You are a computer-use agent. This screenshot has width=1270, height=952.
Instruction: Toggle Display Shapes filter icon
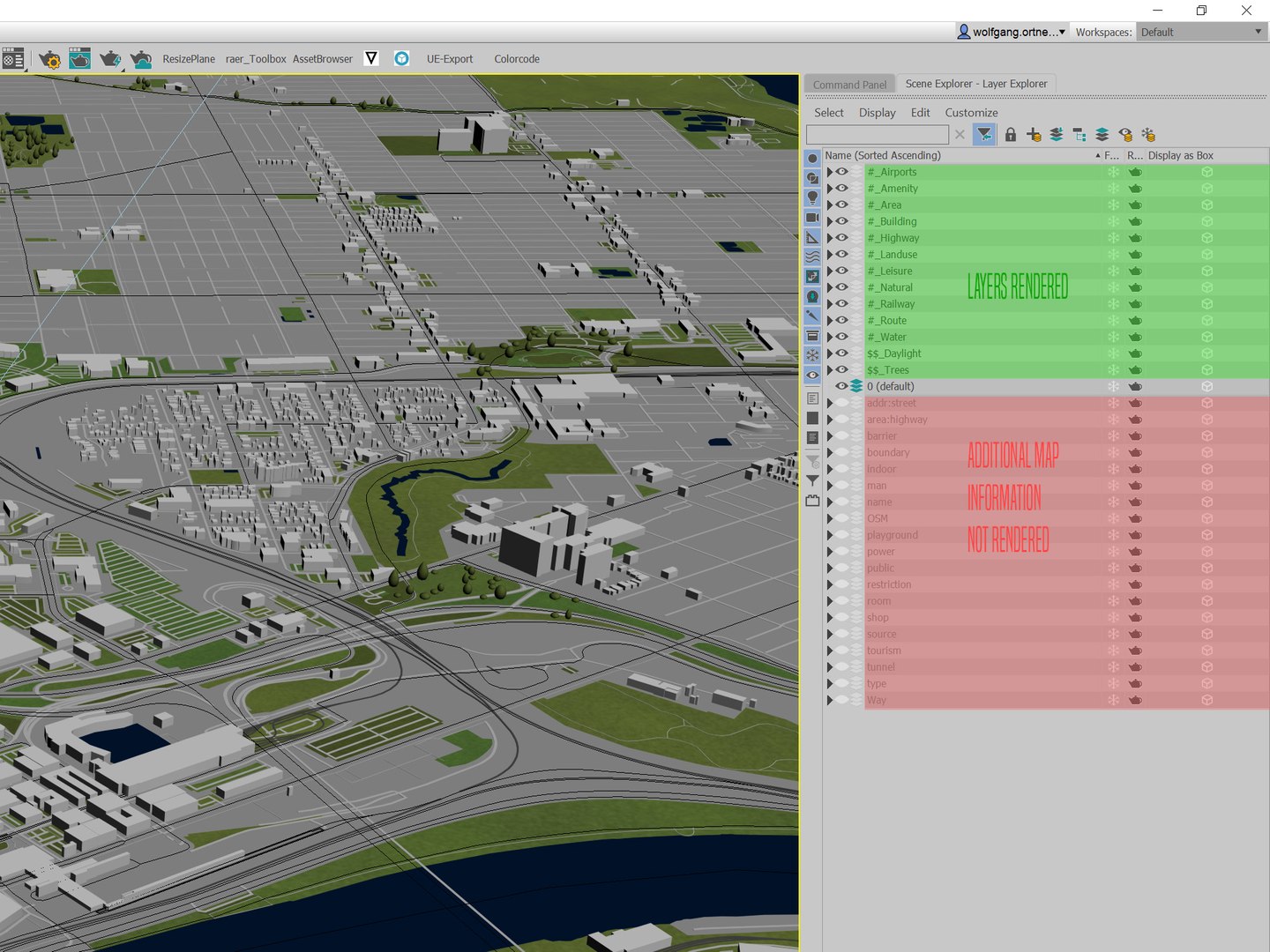pyautogui.click(x=812, y=178)
